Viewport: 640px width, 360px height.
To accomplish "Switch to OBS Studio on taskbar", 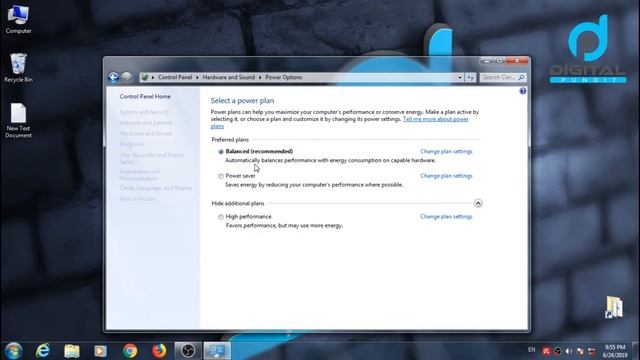I will click(x=188, y=351).
